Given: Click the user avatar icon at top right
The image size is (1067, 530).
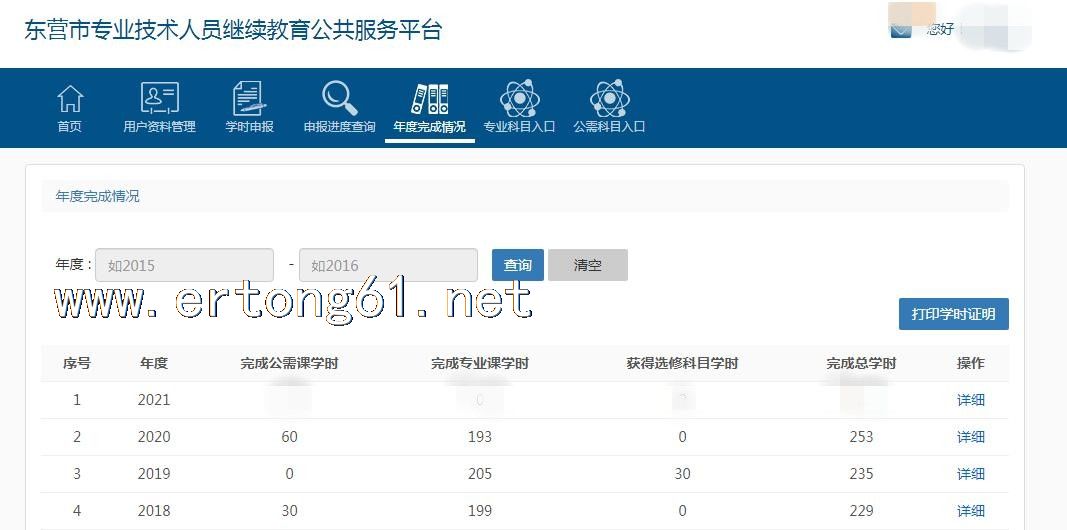Looking at the screenshot, I should pos(901,28).
